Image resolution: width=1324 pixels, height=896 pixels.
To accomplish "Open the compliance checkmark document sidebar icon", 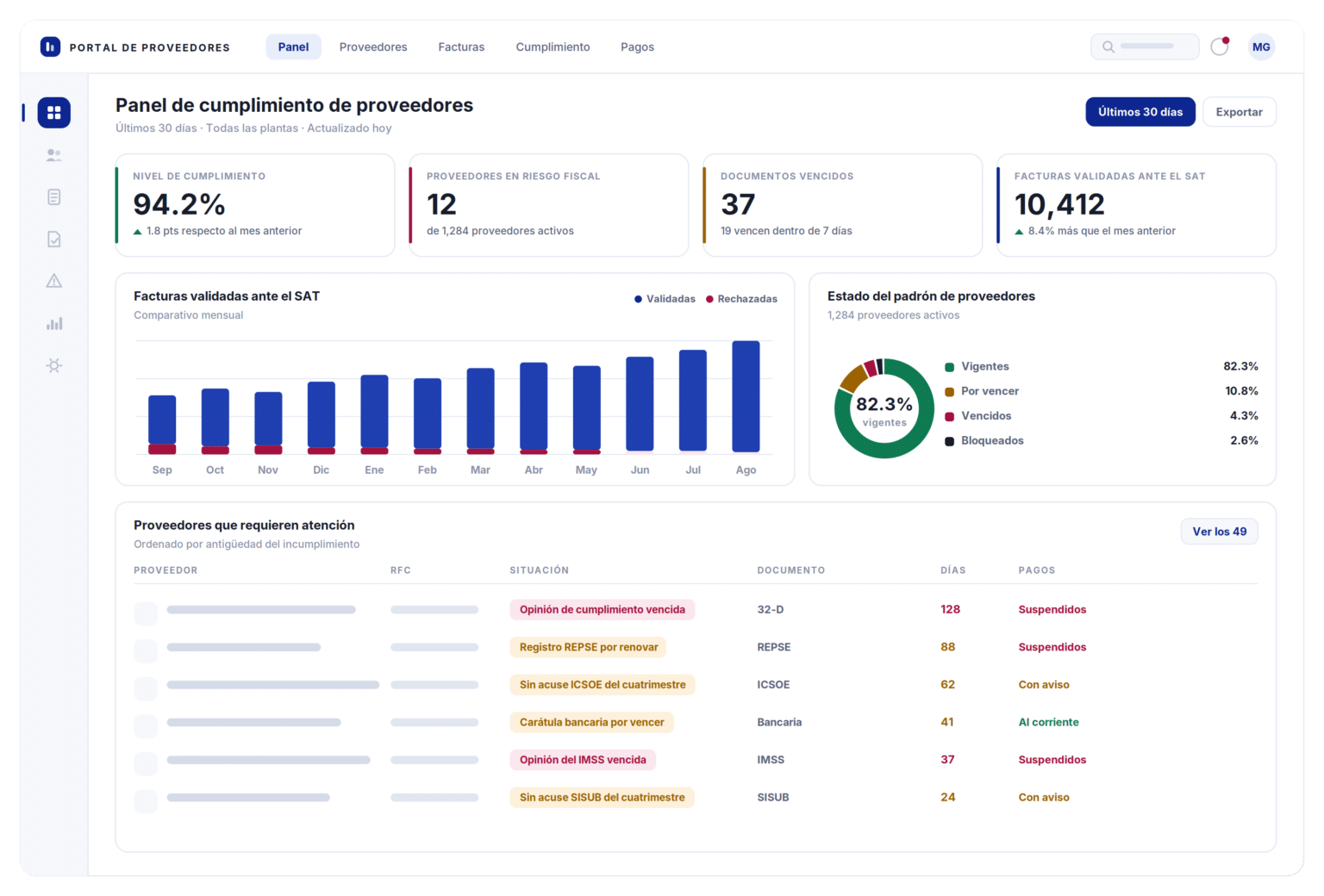I will [53, 240].
